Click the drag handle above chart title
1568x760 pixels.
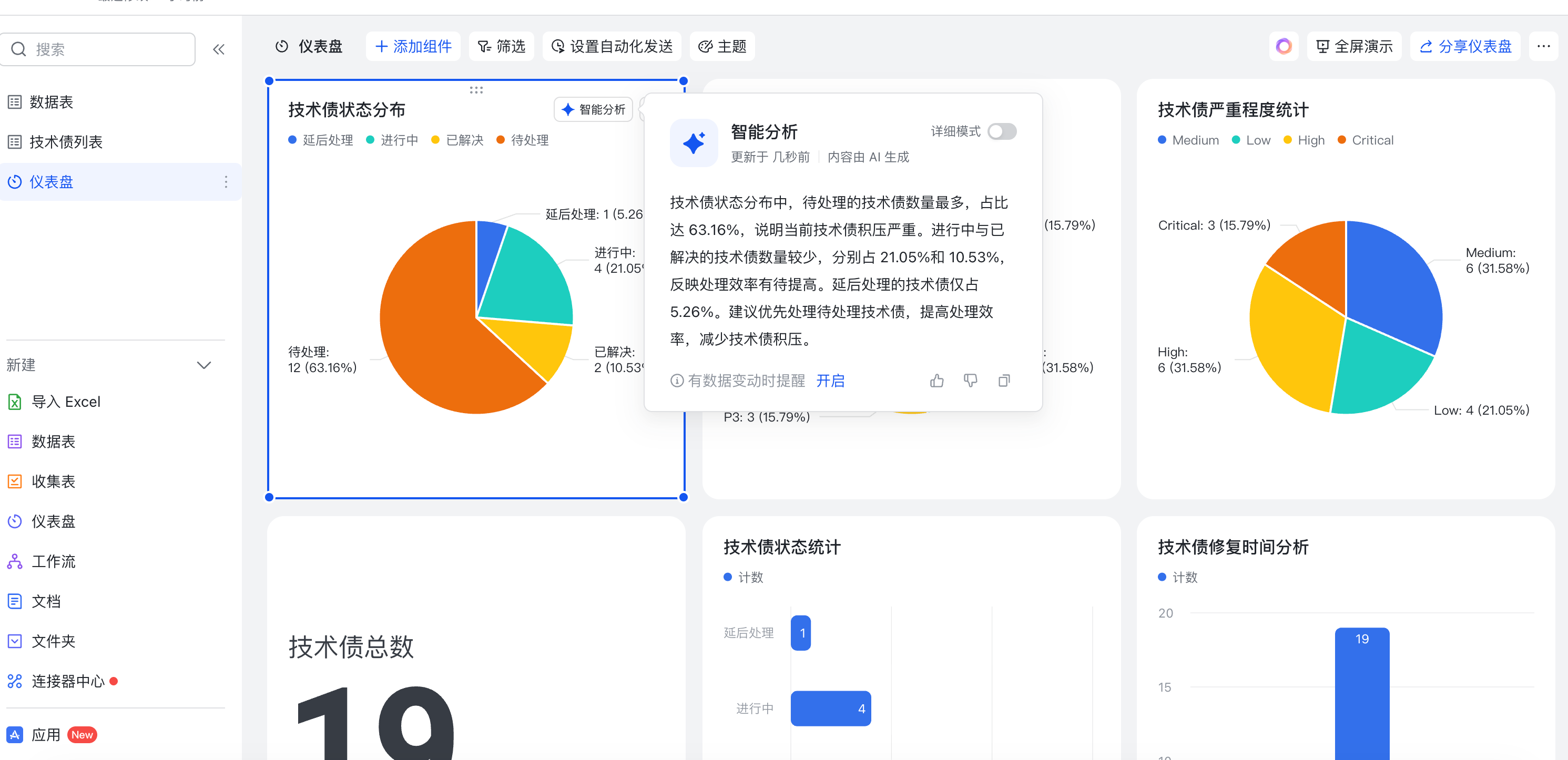476,90
